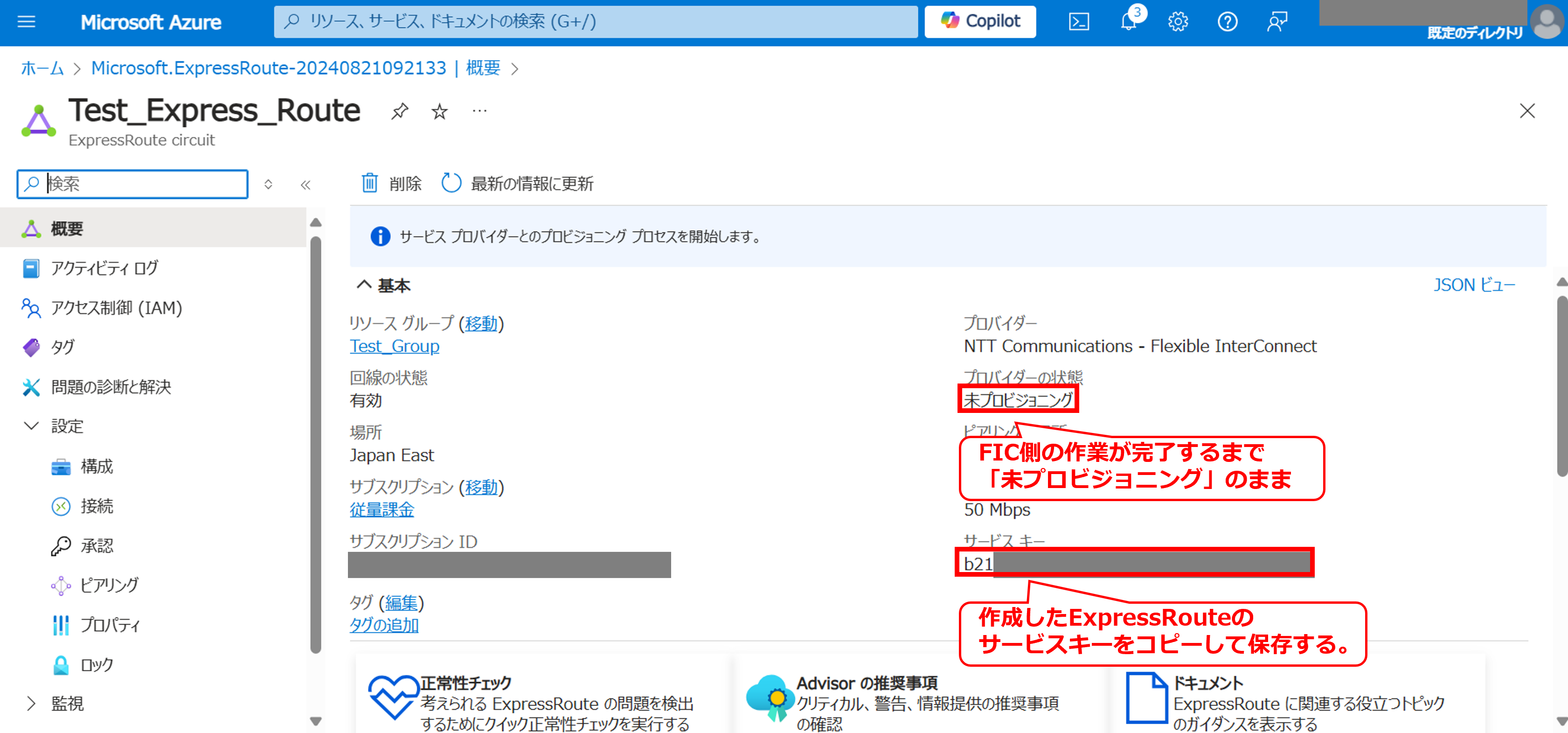The height and width of the screenshot is (733, 1568).
Task: Collapse sidebar with double chevron
Action: (x=305, y=184)
